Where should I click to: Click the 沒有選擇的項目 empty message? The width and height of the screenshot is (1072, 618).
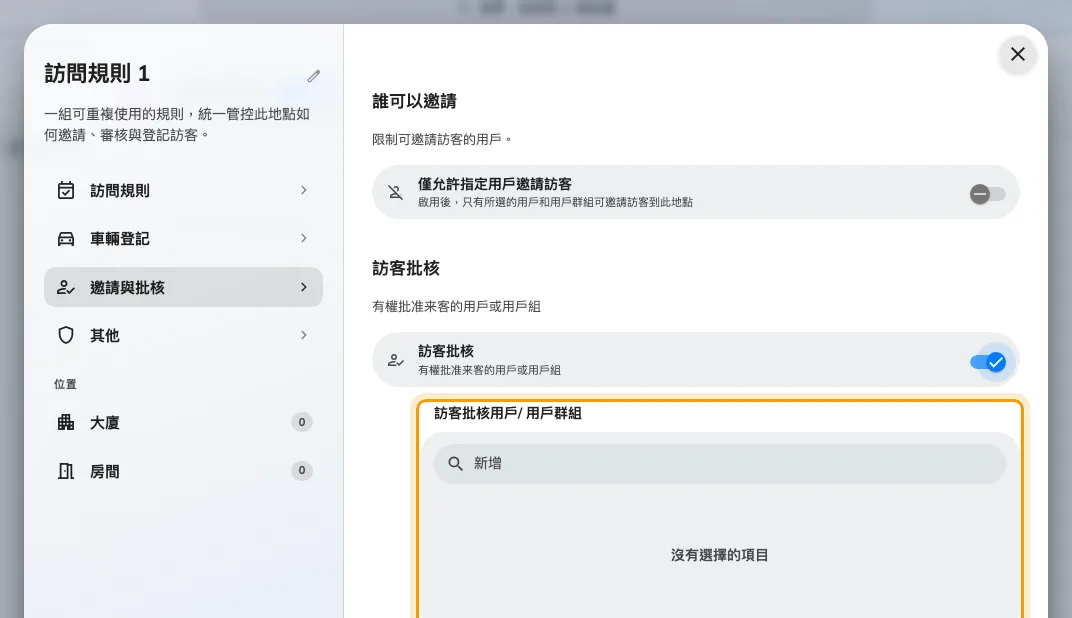[719, 555]
